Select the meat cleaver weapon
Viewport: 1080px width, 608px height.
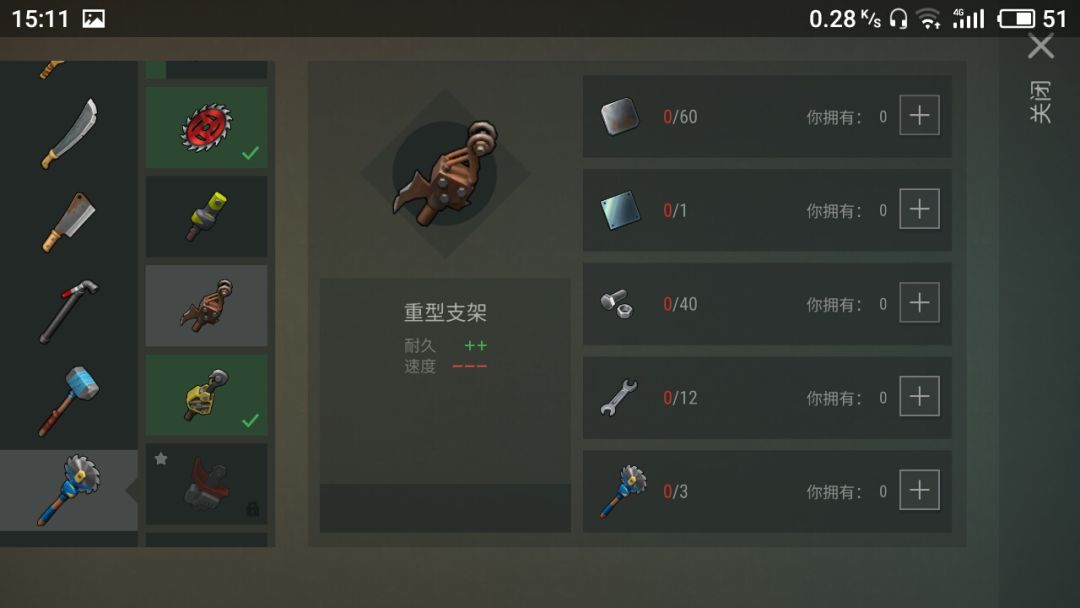coord(69,222)
